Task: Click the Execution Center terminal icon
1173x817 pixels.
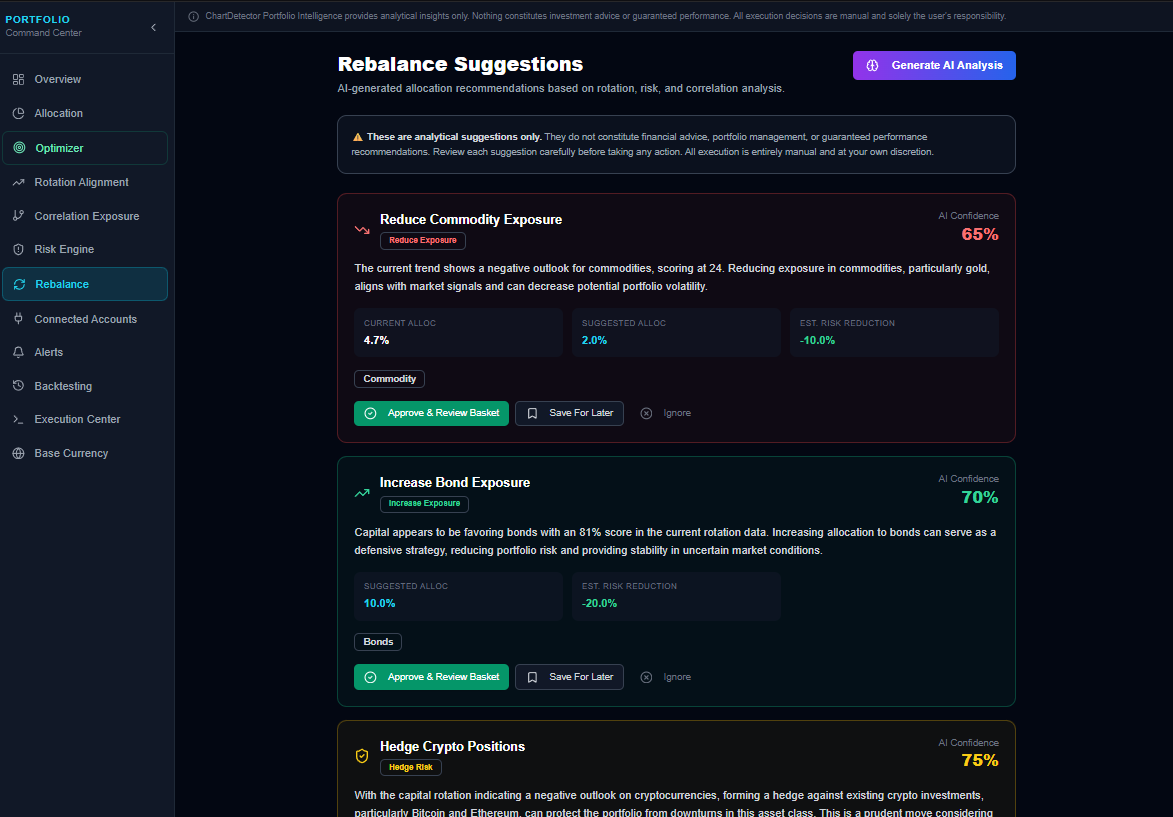Action: (x=19, y=420)
